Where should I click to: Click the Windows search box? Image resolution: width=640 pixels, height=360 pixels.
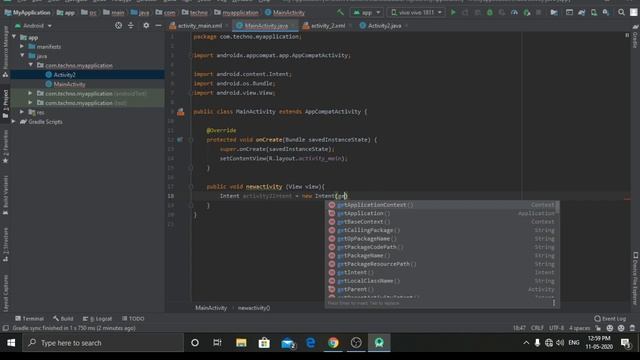point(103,343)
